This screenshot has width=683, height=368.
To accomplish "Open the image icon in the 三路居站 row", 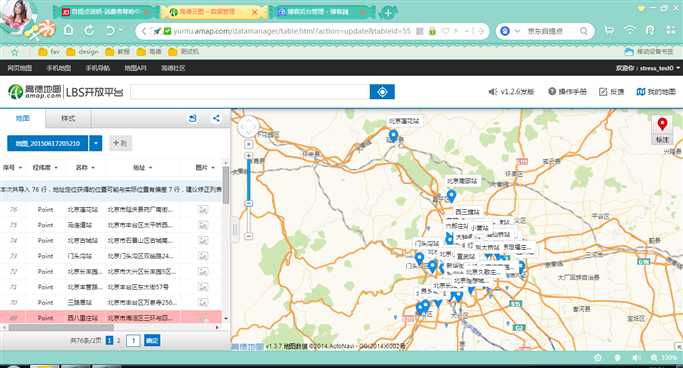I will pyautogui.click(x=203, y=302).
